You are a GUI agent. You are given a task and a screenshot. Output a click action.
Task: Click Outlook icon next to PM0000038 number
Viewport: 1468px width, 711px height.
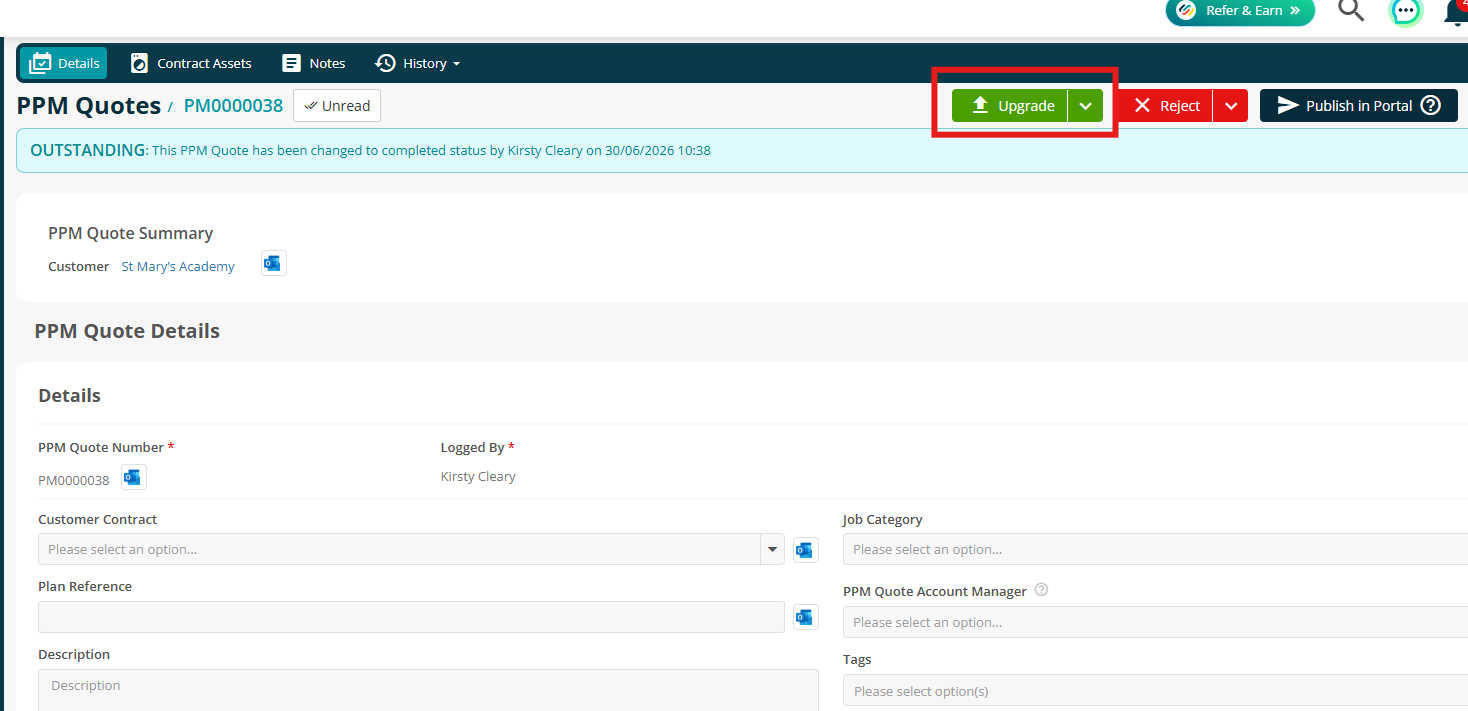(x=133, y=478)
